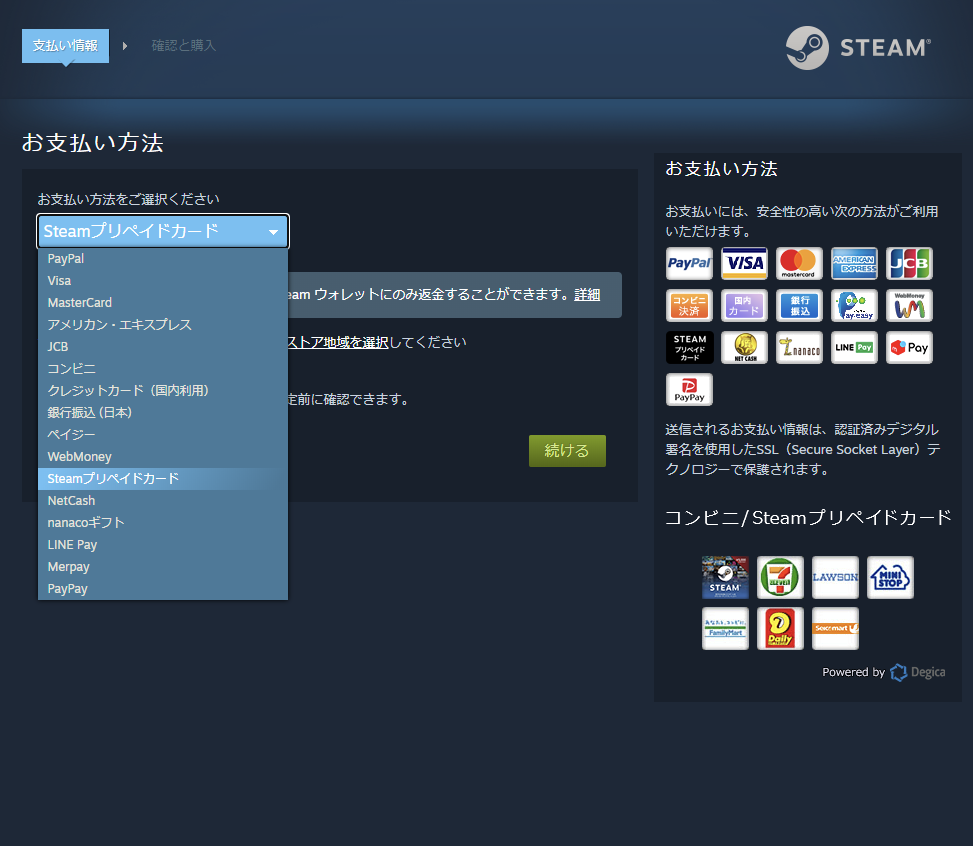Open the 支払い情報 step tab
Viewport: 973px width, 846px height.
pyautogui.click(x=65, y=45)
